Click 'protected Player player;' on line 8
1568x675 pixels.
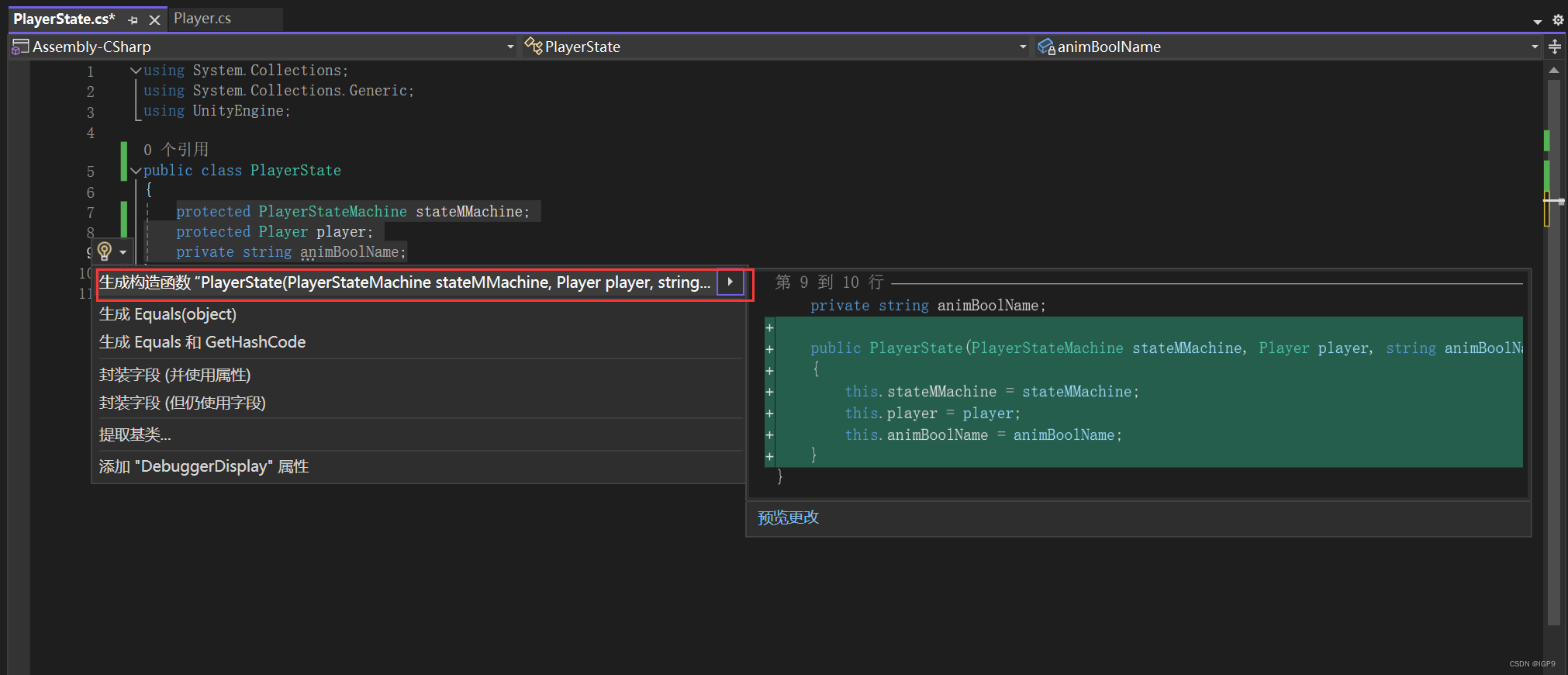point(275,231)
